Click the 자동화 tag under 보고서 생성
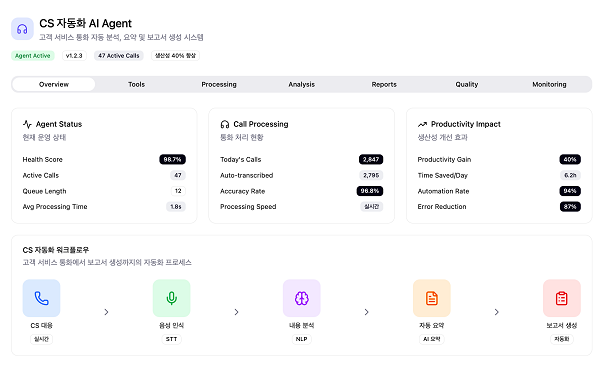The height and width of the screenshot is (368, 600). [562, 339]
